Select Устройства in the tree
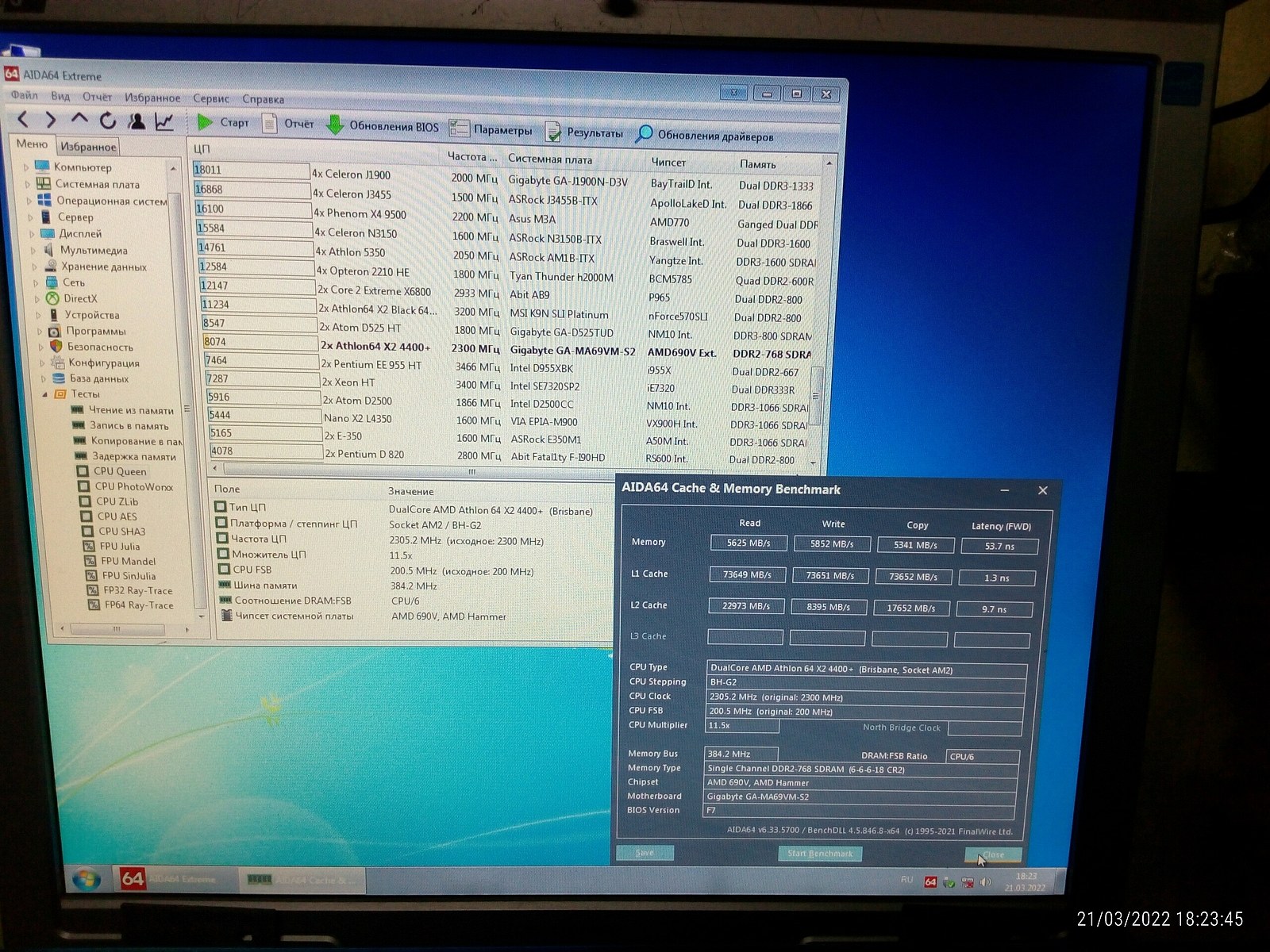1270x952 pixels. 92,315
